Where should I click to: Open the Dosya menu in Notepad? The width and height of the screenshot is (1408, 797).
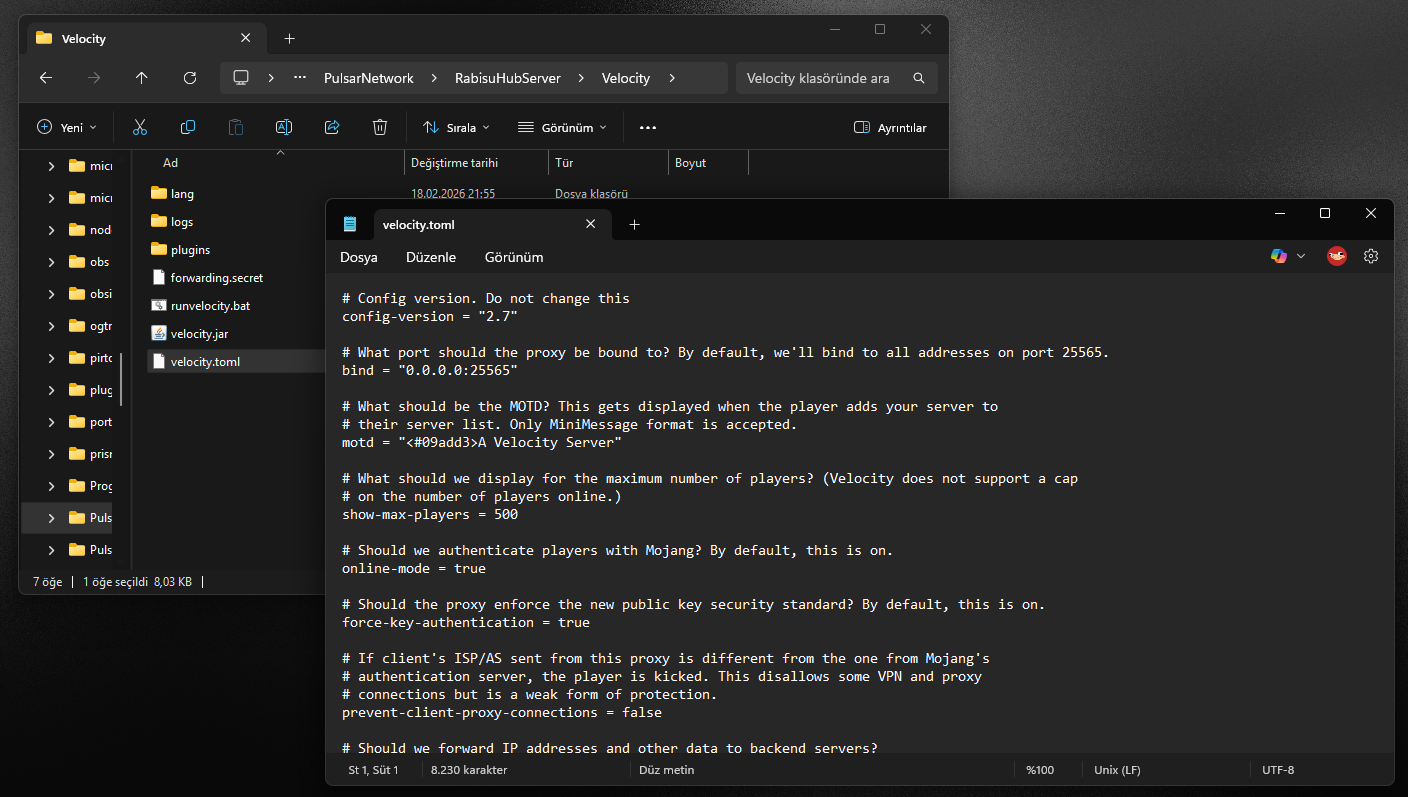358,257
